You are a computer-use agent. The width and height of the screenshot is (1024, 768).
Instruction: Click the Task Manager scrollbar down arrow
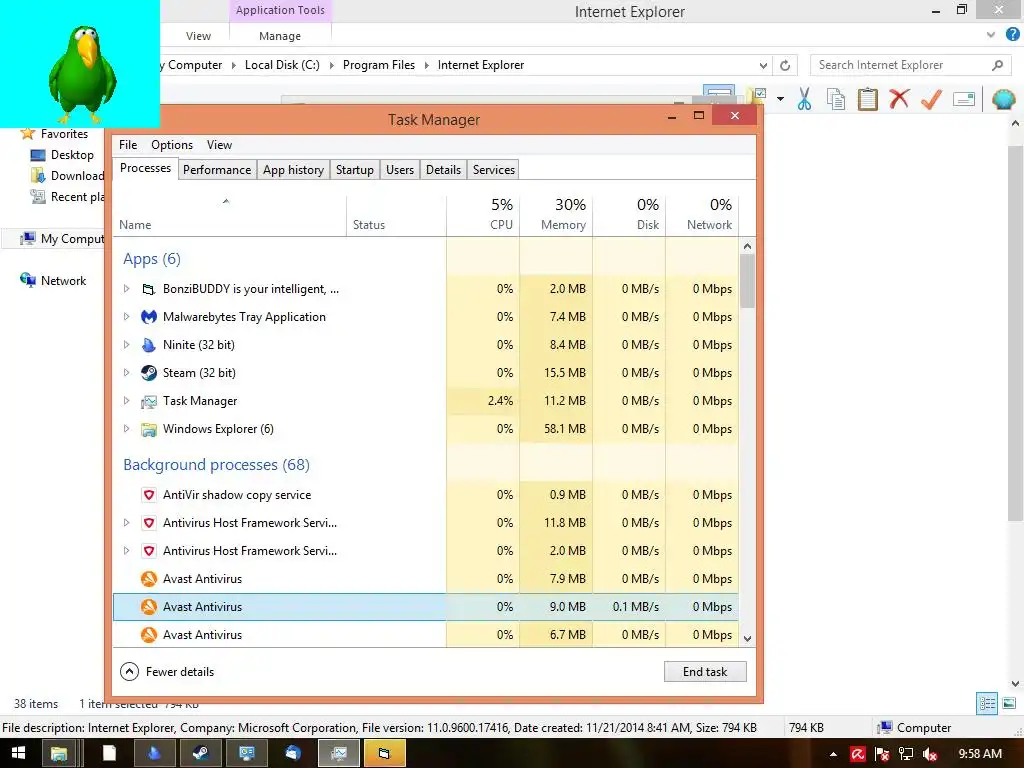pyautogui.click(x=747, y=639)
